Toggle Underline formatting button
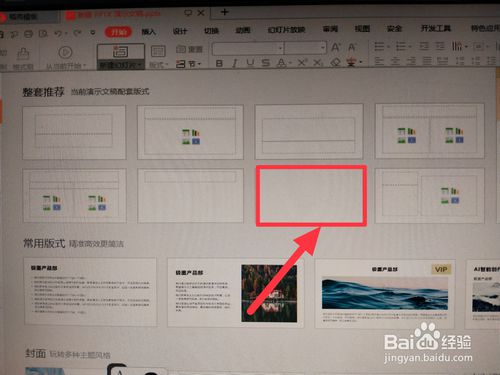Viewport: 500px width, 375px height. click(250, 62)
